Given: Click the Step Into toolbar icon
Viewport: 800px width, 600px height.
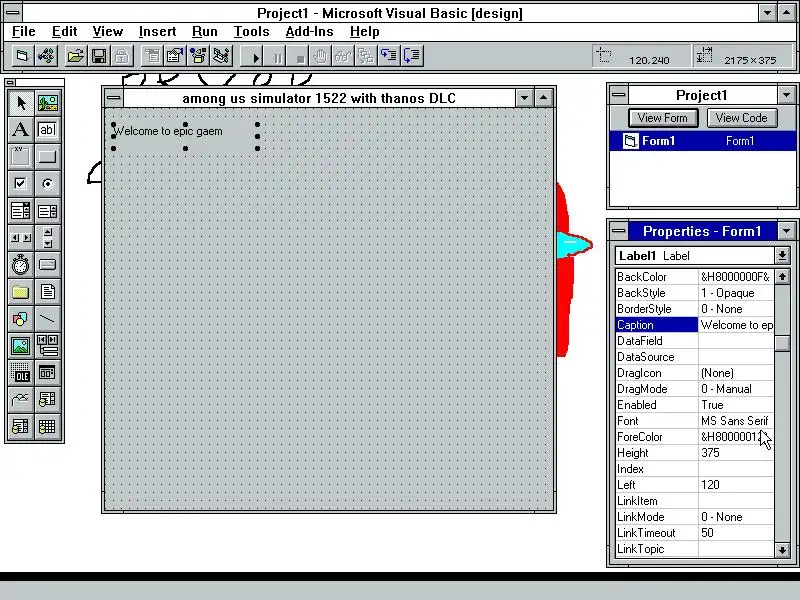Looking at the screenshot, I should pos(389,56).
